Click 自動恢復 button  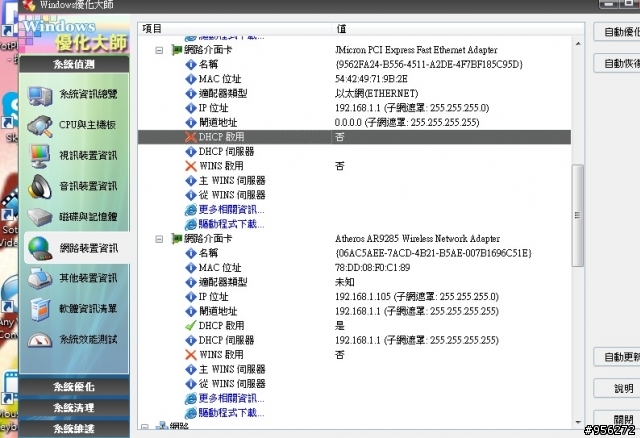[617, 63]
